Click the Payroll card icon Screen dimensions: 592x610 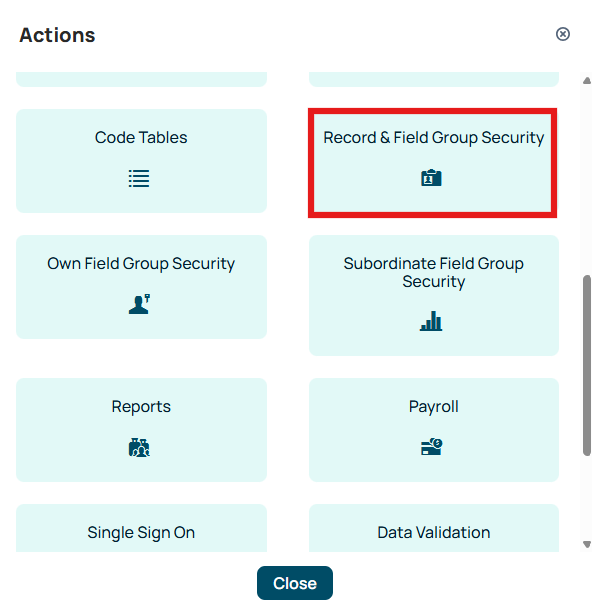[432, 447]
